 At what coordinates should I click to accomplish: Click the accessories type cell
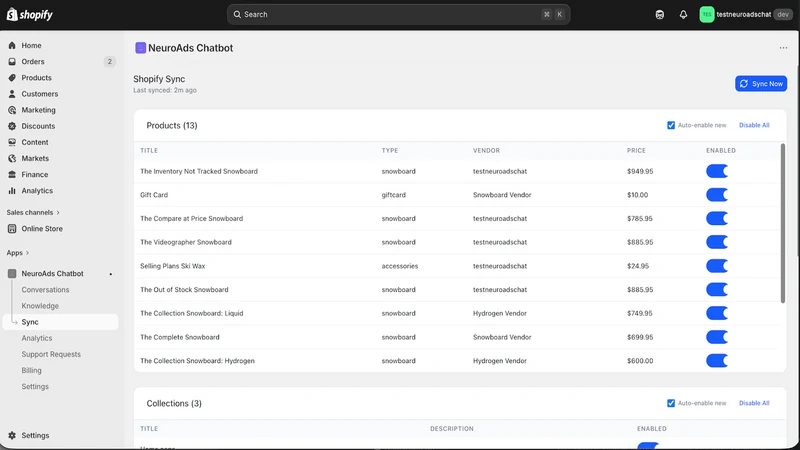click(x=399, y=266)
